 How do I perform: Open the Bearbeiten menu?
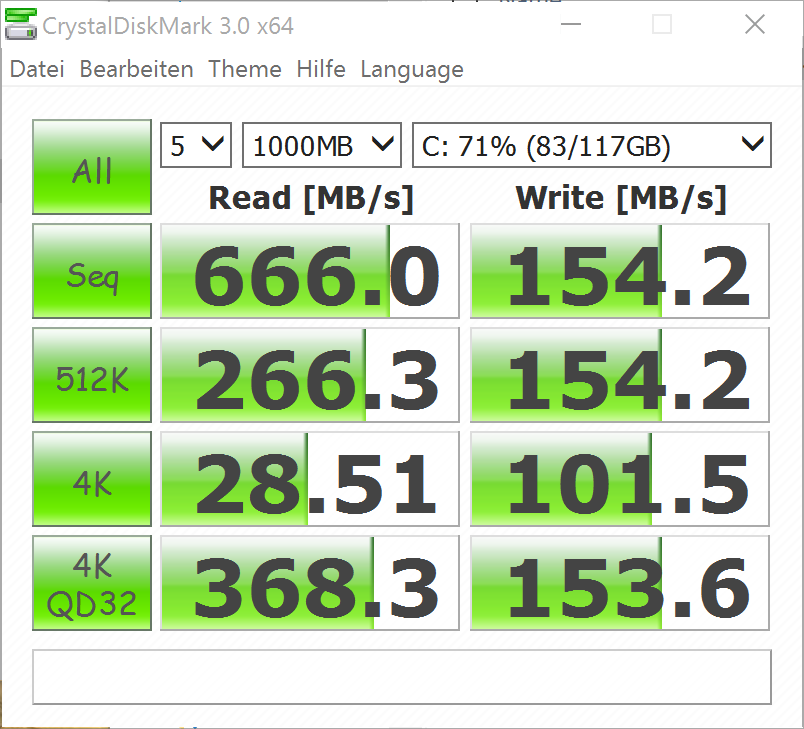[x=136, y=69]
